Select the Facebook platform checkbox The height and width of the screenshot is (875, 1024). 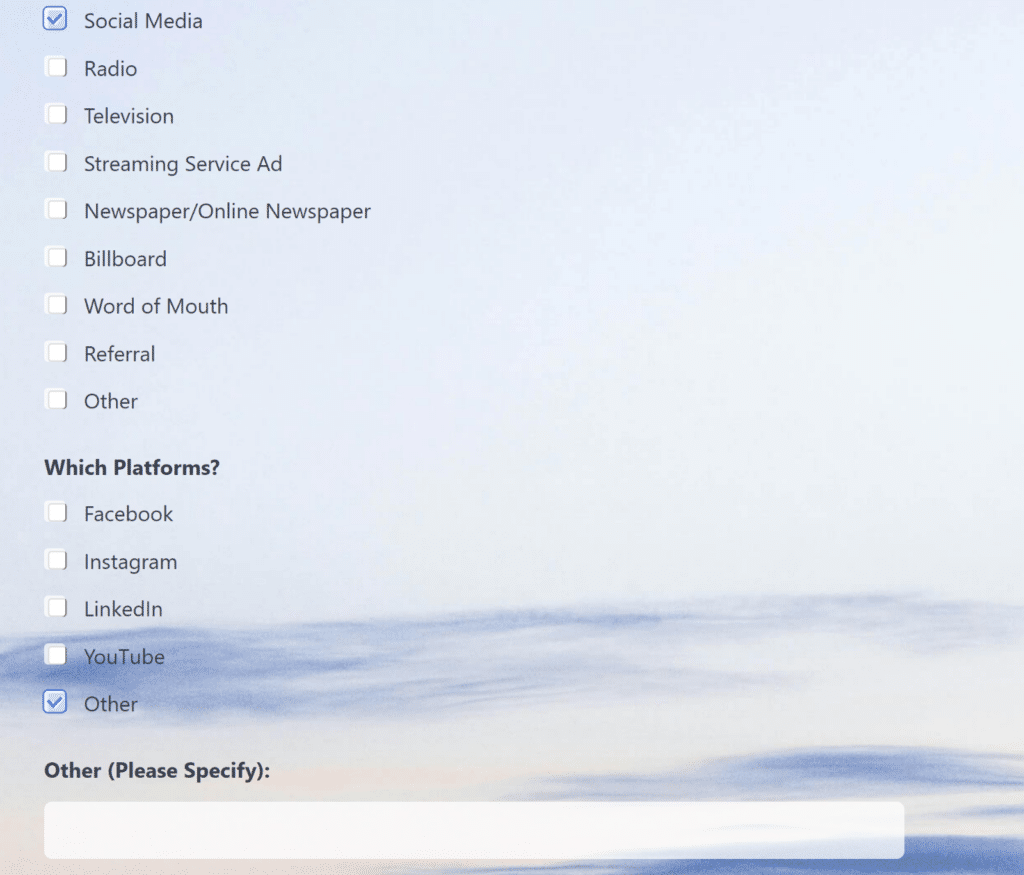[56, 512]
